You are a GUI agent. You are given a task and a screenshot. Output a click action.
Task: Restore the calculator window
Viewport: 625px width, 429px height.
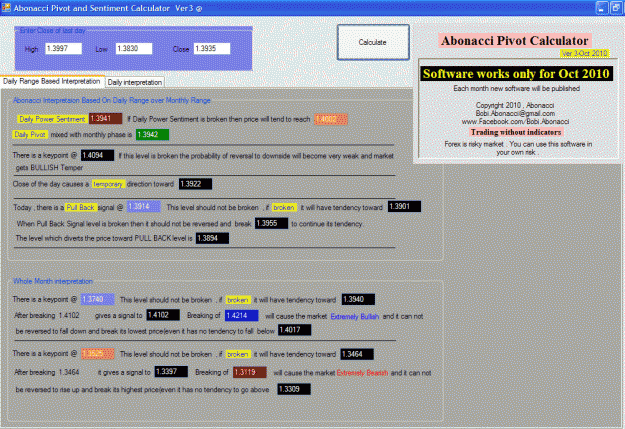click(616, 8)
